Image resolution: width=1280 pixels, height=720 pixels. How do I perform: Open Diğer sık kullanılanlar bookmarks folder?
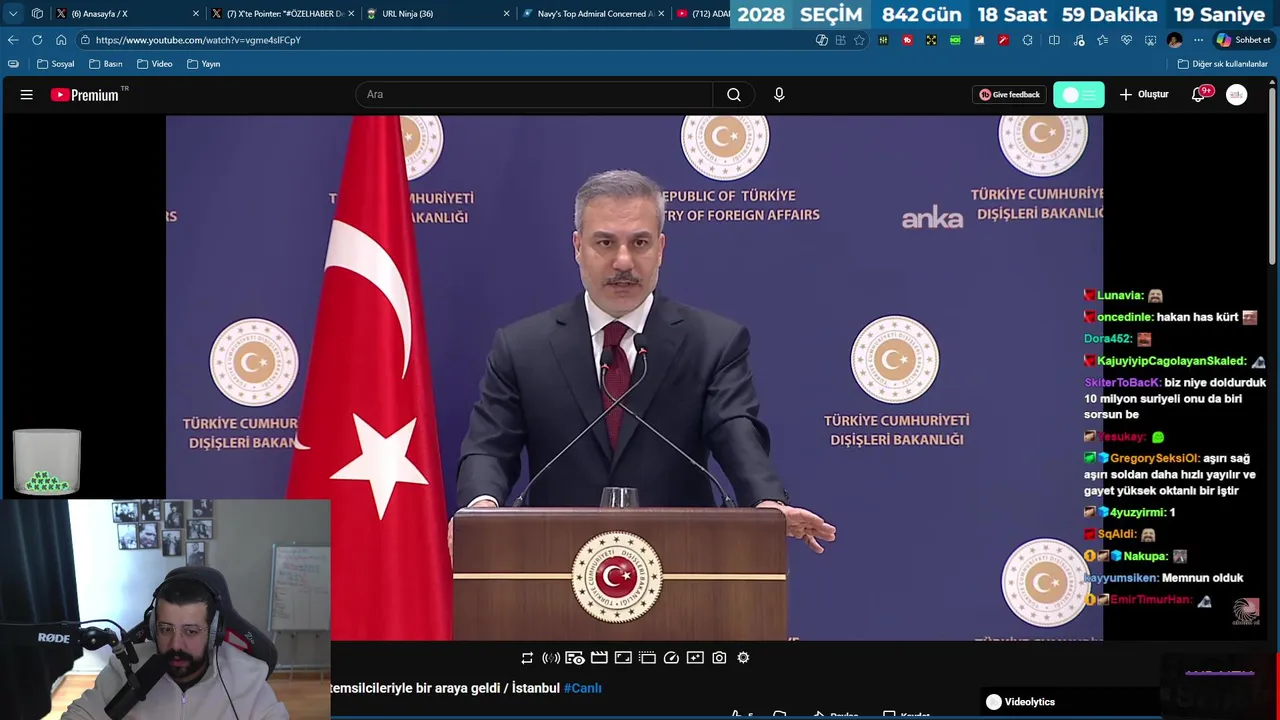point(1223,64)
